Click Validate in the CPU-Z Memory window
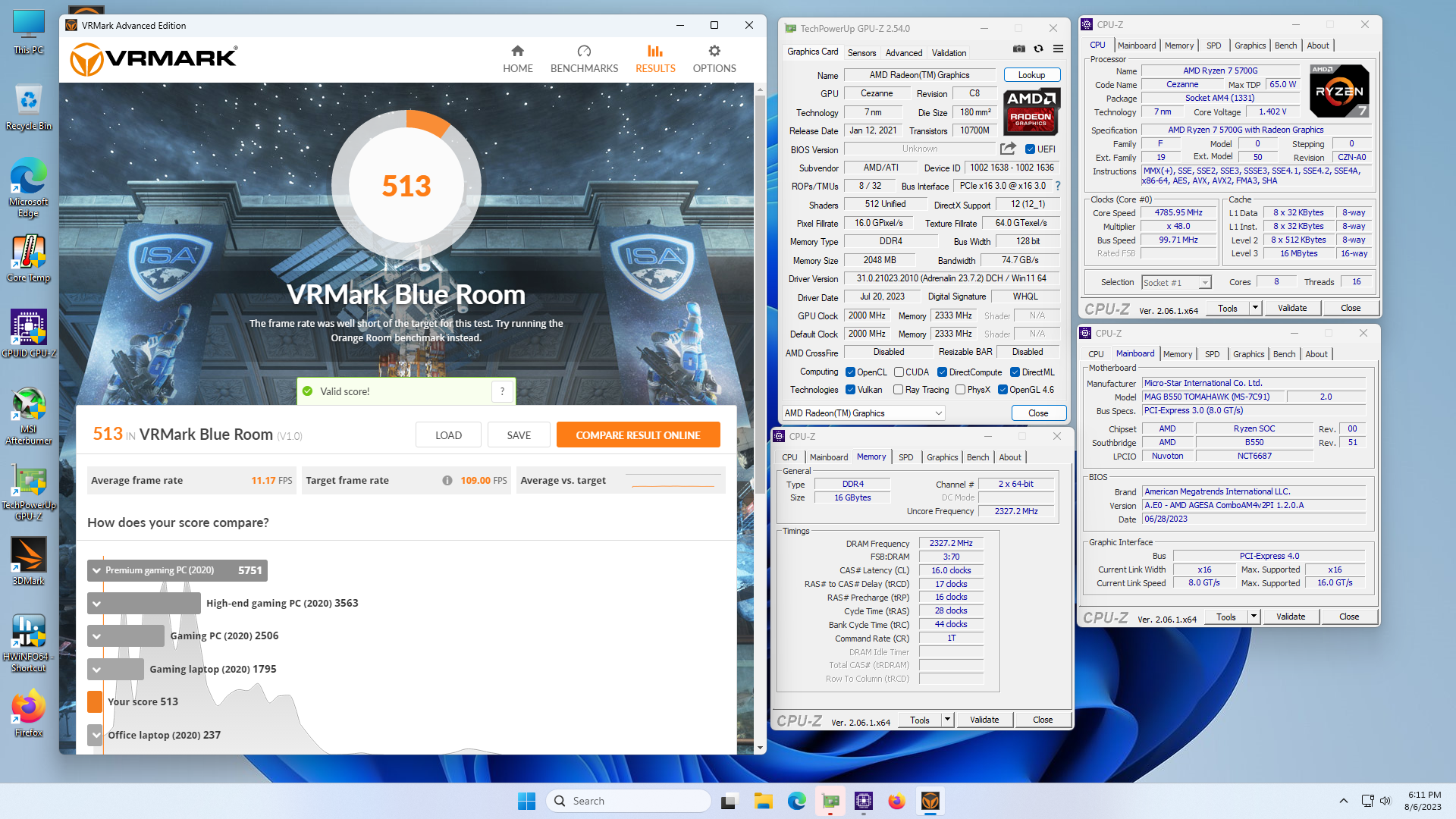The image size is (1456, 819). [984, 720]
